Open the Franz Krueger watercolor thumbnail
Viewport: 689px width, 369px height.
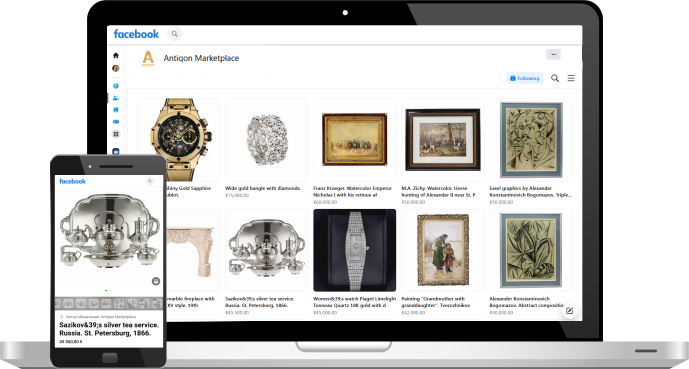[x=355, y=140]
